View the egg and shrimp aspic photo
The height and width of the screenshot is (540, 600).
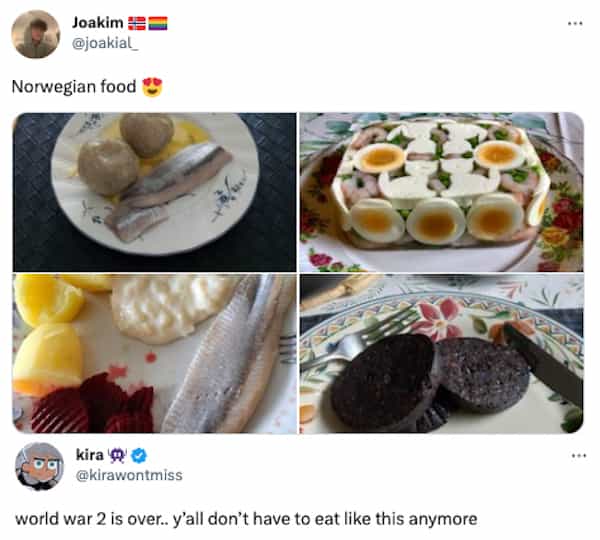441,191
